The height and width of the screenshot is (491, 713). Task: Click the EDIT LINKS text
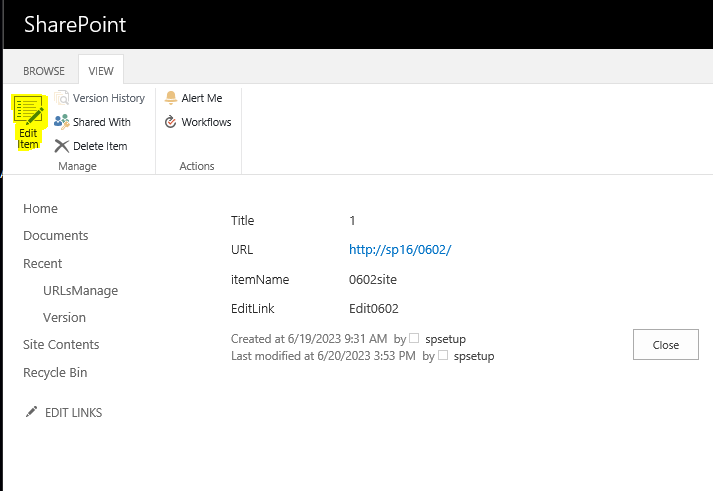pos(73,413)
